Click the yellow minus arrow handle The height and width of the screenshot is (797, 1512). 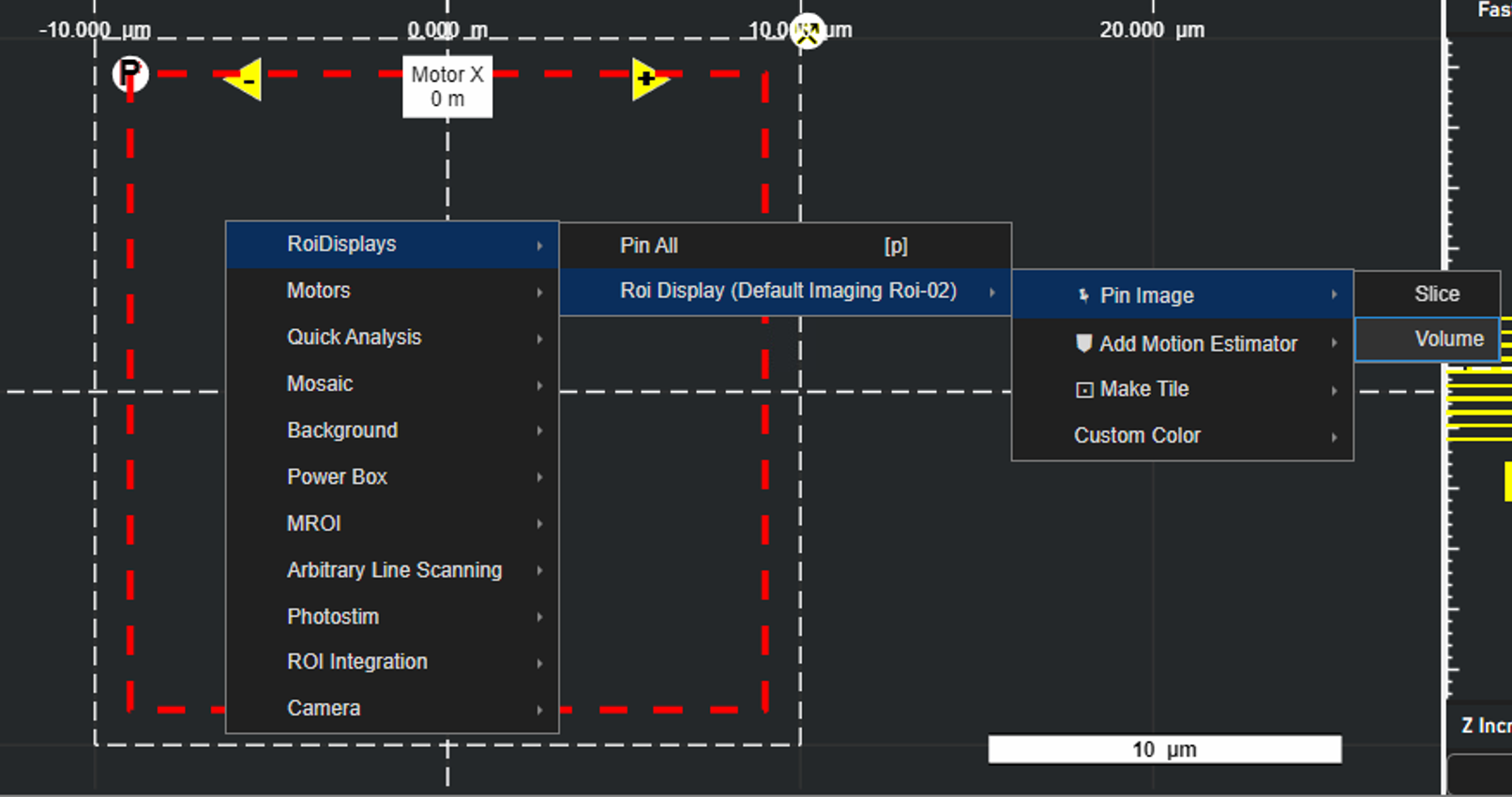pyautogui.click(x=244, y=81)
